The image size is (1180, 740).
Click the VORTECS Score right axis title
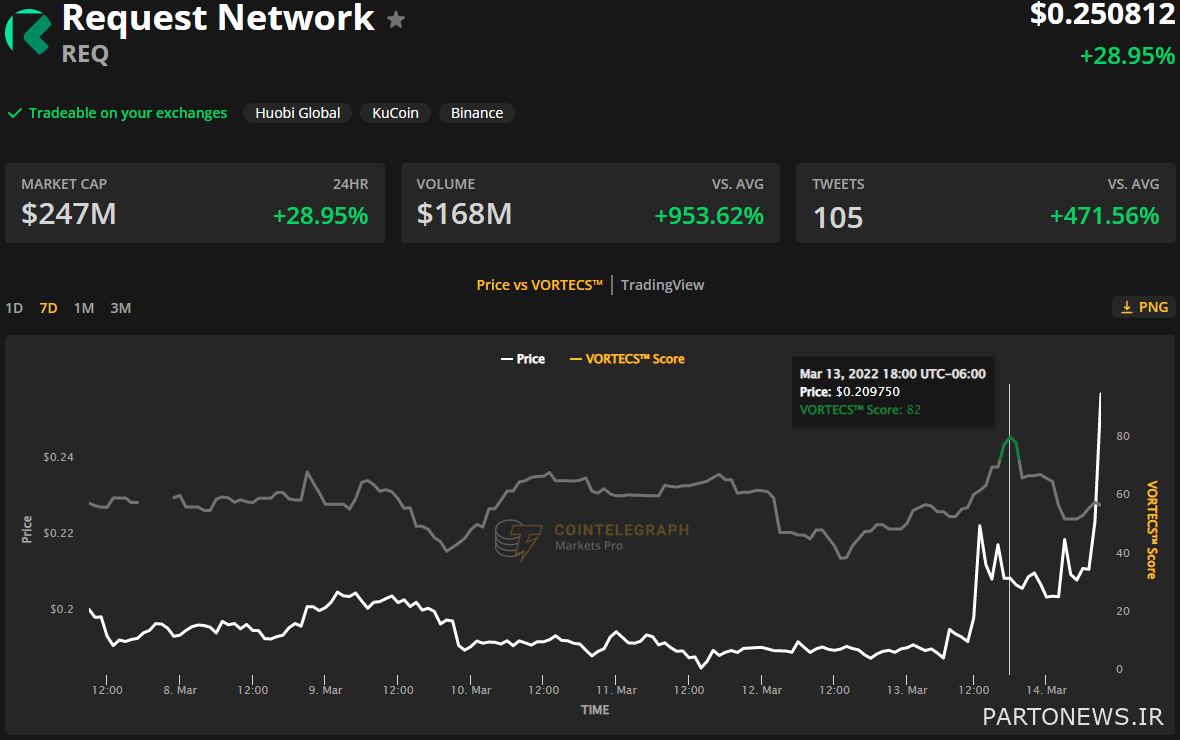pyautogui.click(x=1151, y=530)
